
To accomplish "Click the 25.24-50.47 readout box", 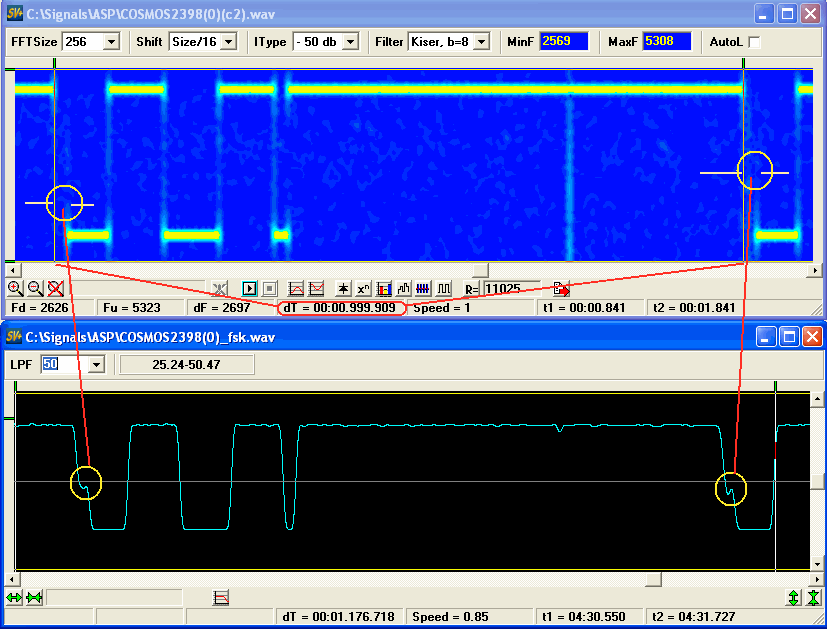I will (x=187, y=364).
